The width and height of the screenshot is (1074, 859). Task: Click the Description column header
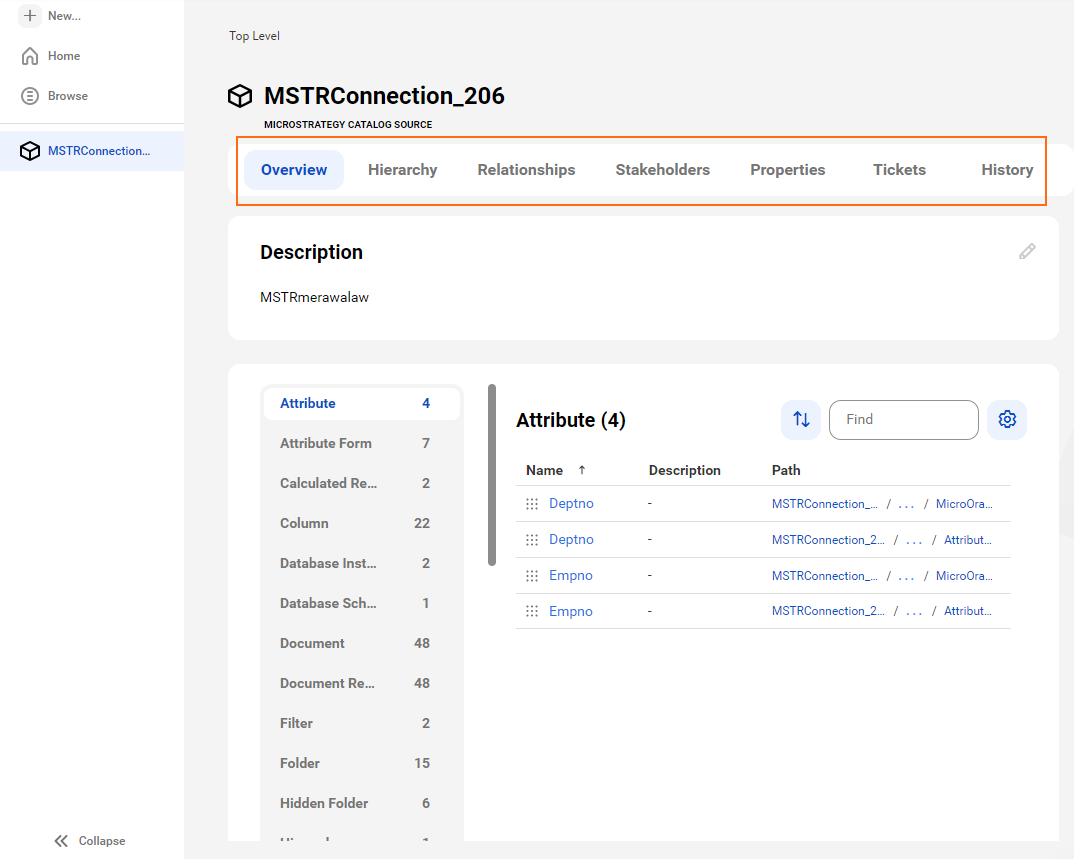pos(684,471)
